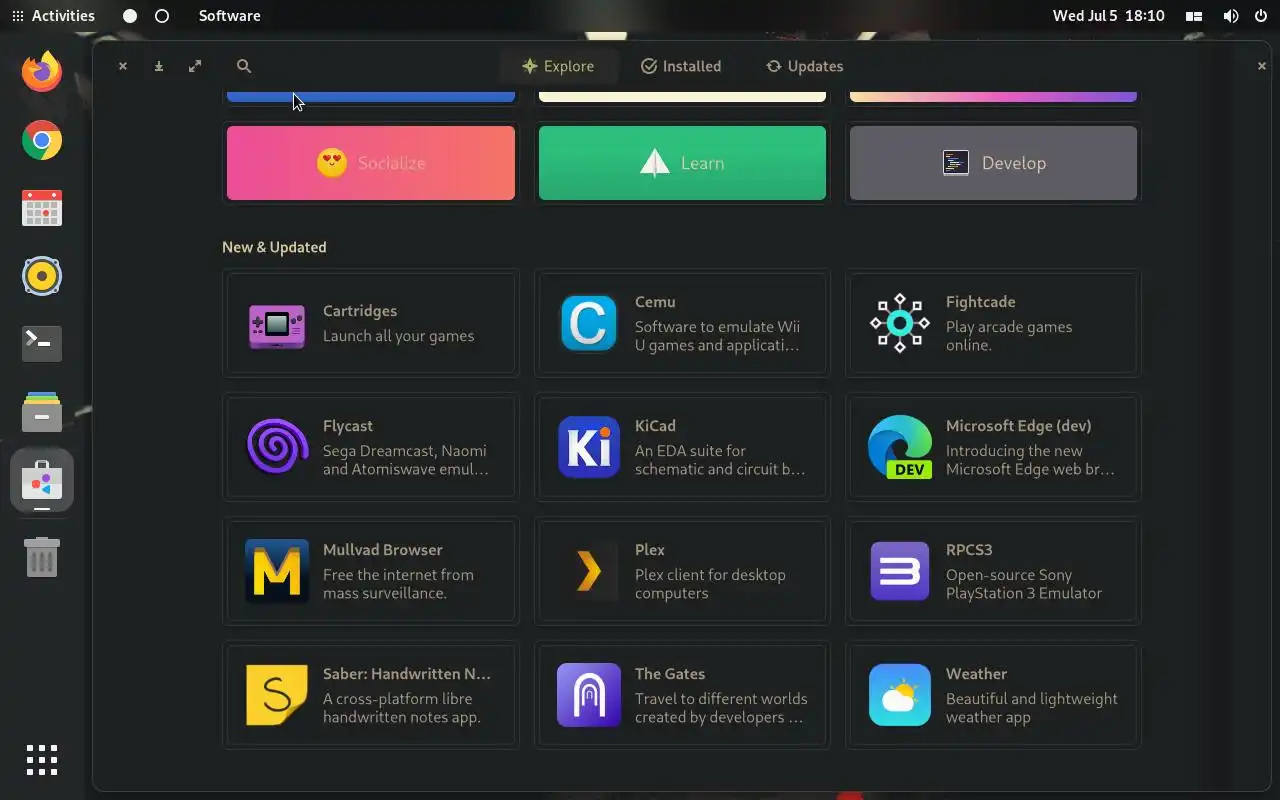The image size is (1280, 800).
Task: Click The Gates app icon
Action: click(588, 695)
